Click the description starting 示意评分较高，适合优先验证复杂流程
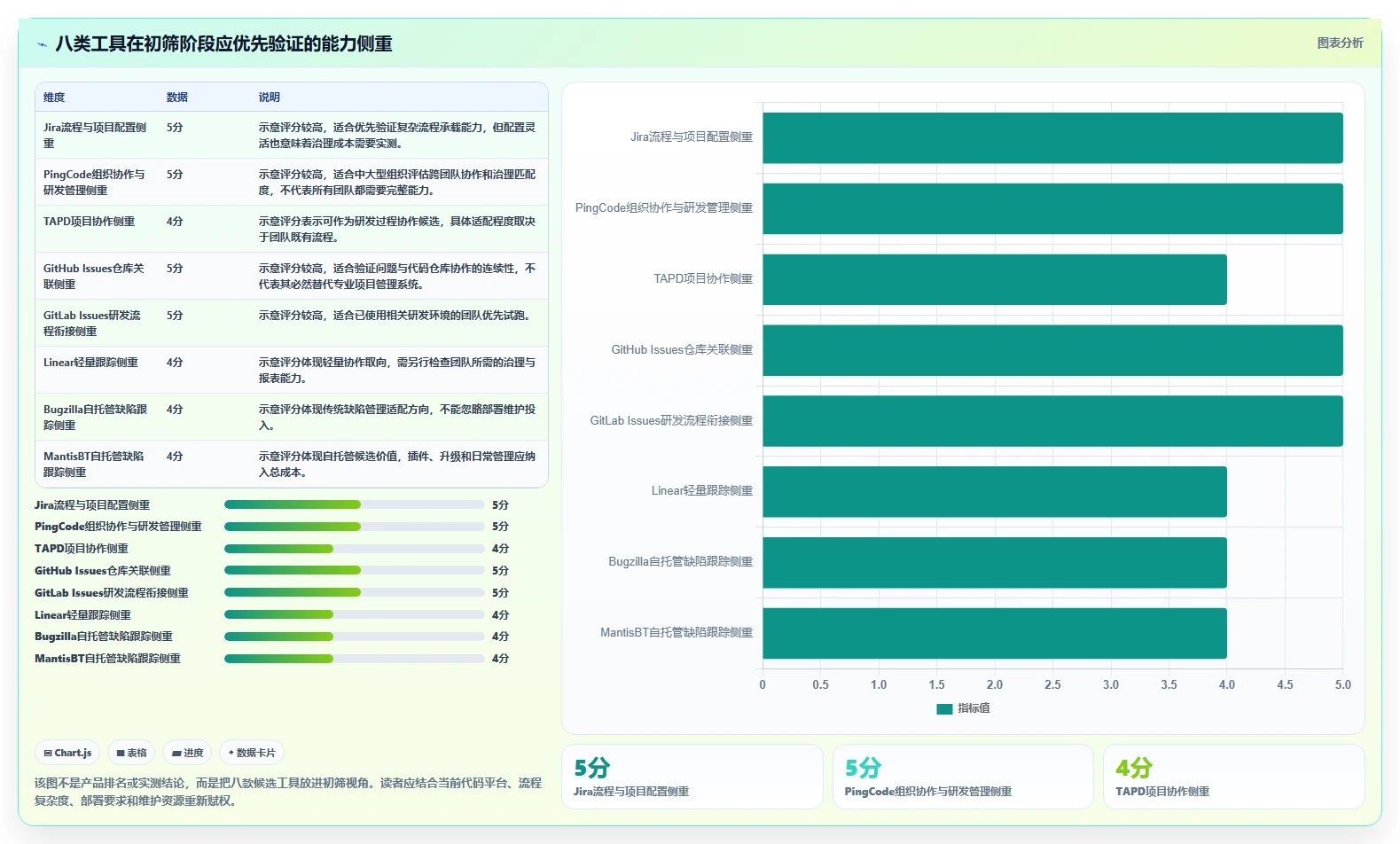 397,136
